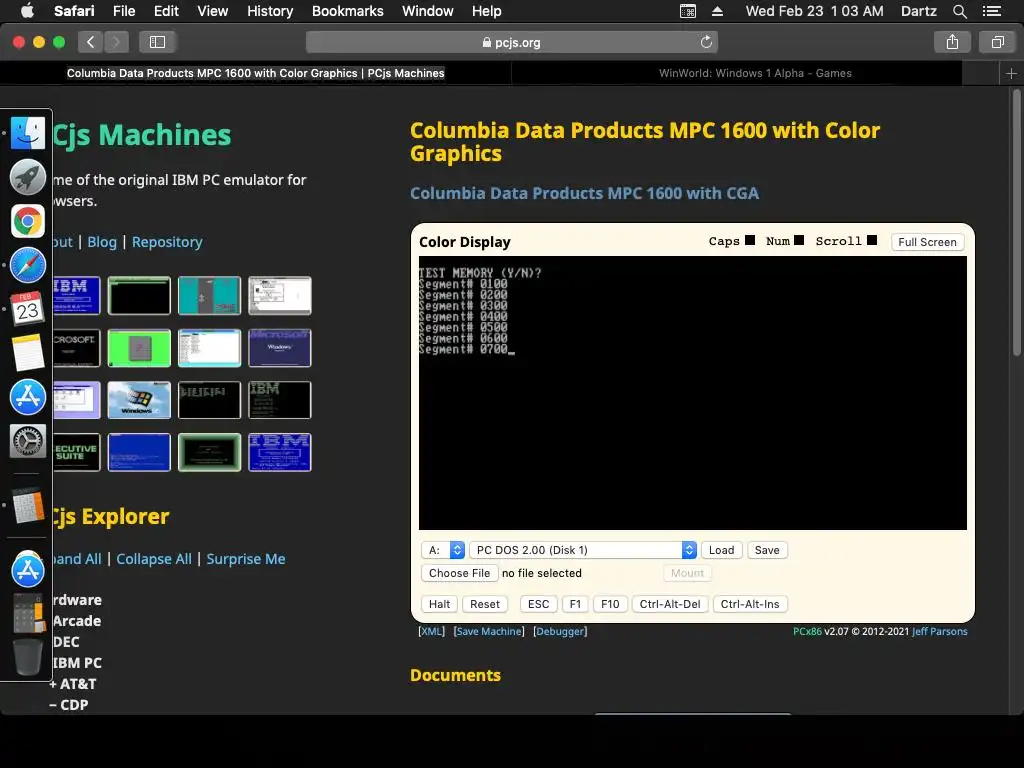Click Save Machine link
The height and width of the screenshot is (768, 1024).
[x=489, y=632]
